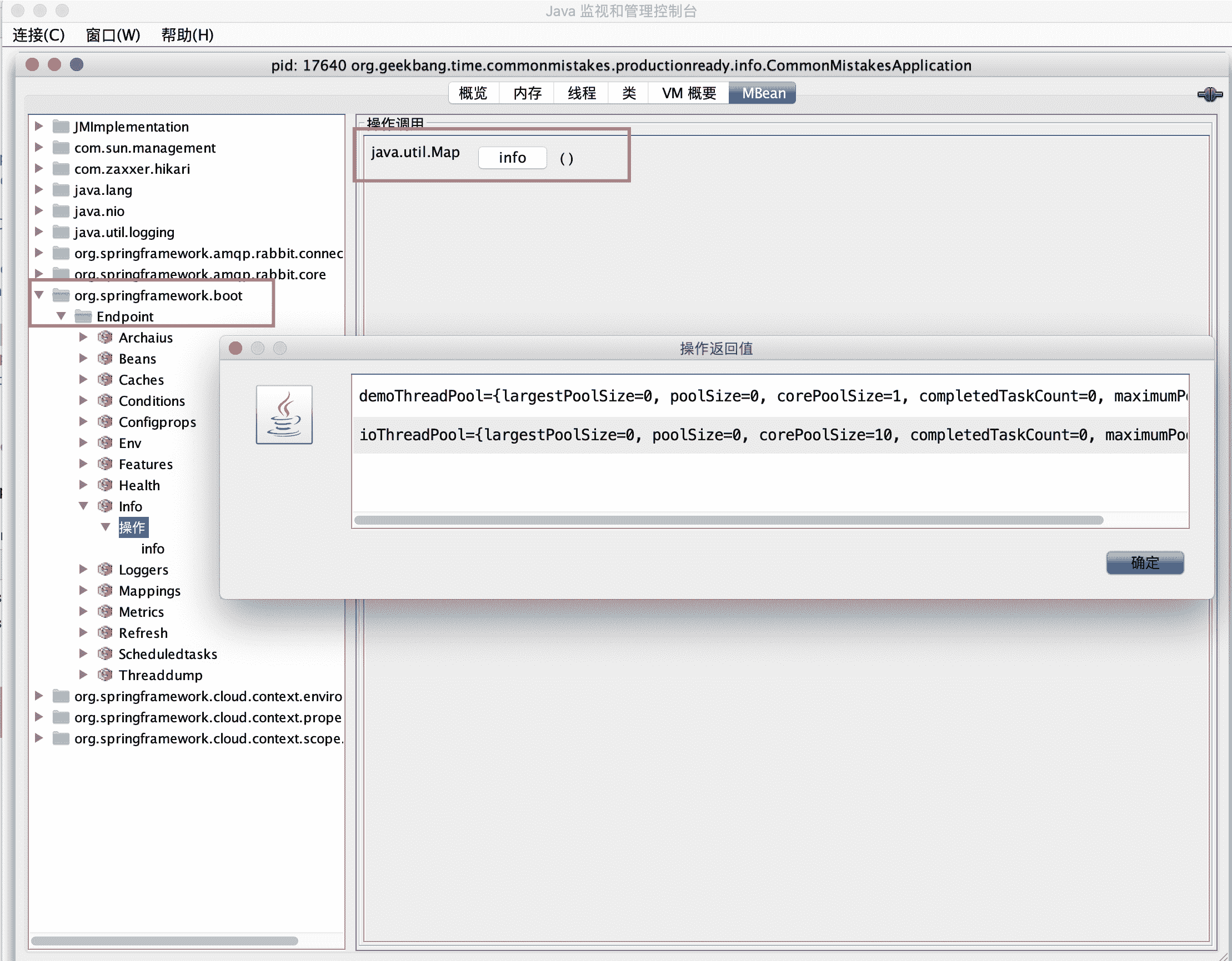Click the Metrics MBean icon

105,611
